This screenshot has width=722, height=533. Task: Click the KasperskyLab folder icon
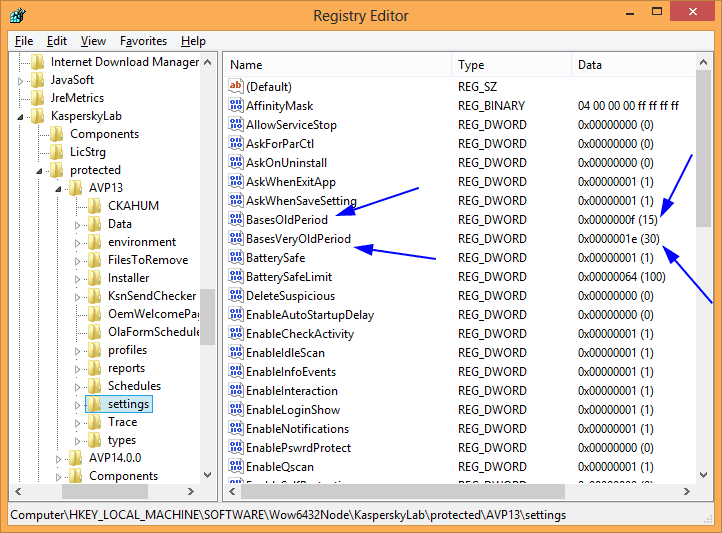coord(37,116)
